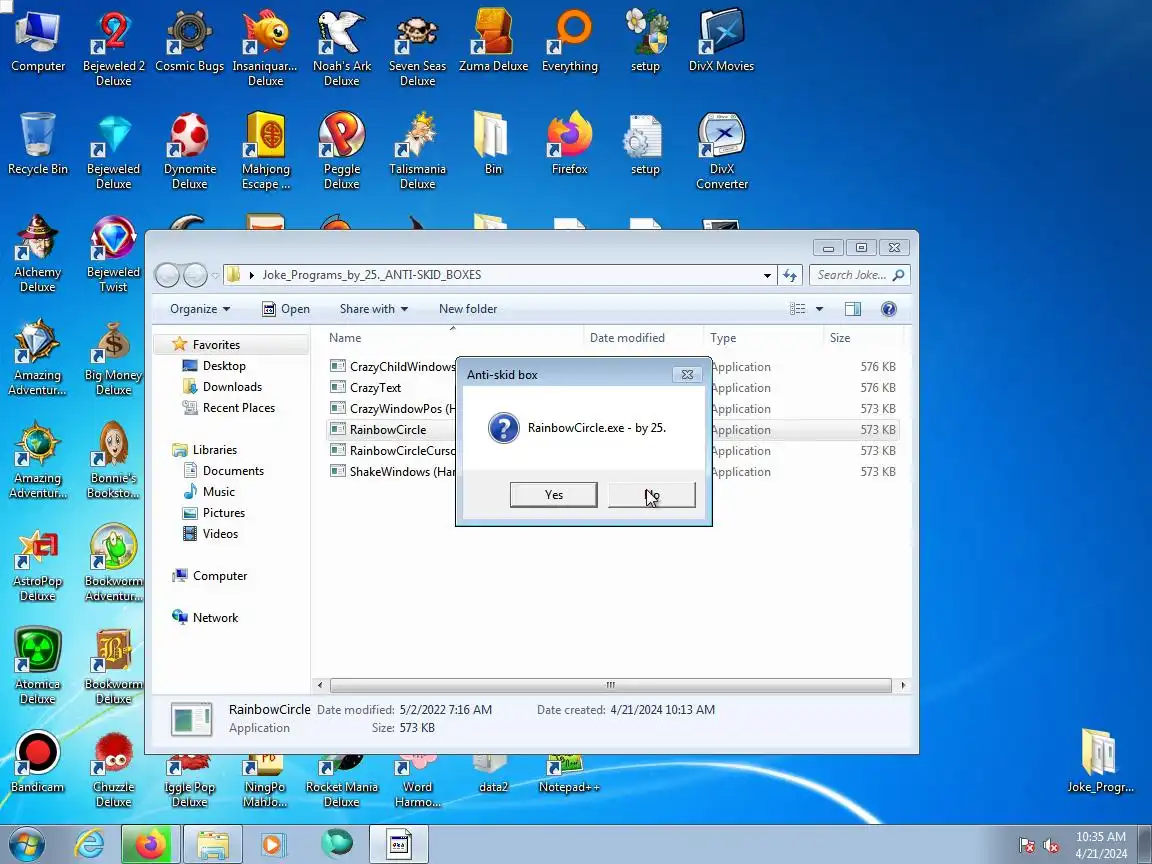The width and height of the screenshot is (1152, 864).
Task: Open Favorites in the navigation pane
Action: (x=215, y=345)
